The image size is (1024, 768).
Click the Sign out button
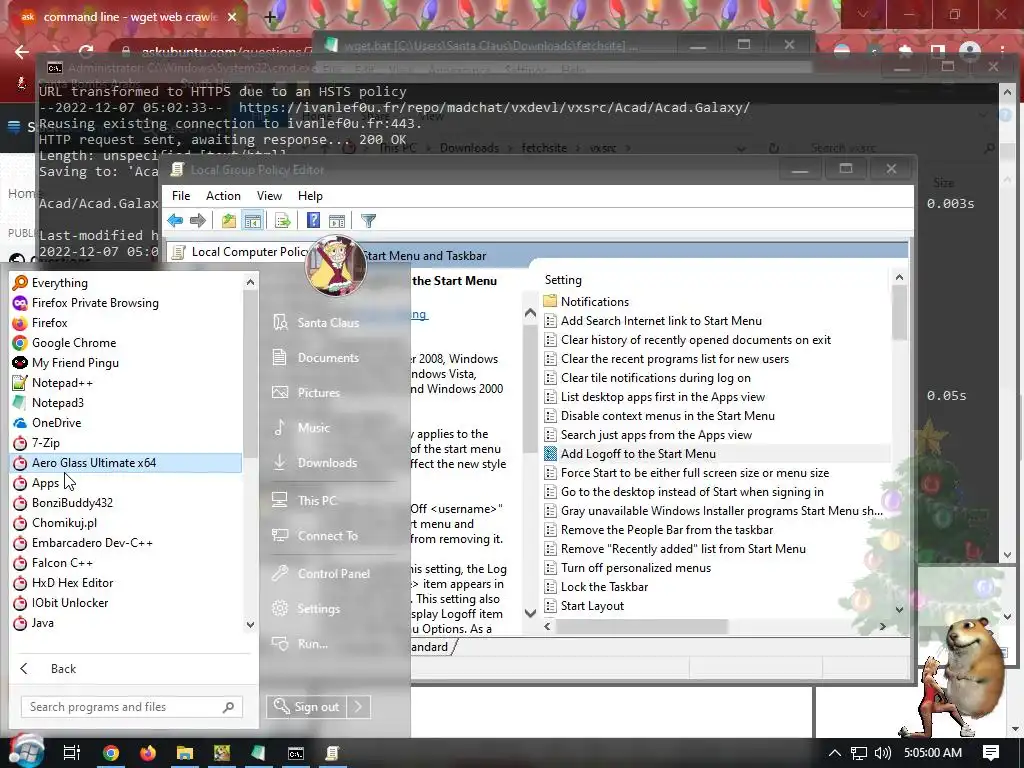tap(307, 707)
